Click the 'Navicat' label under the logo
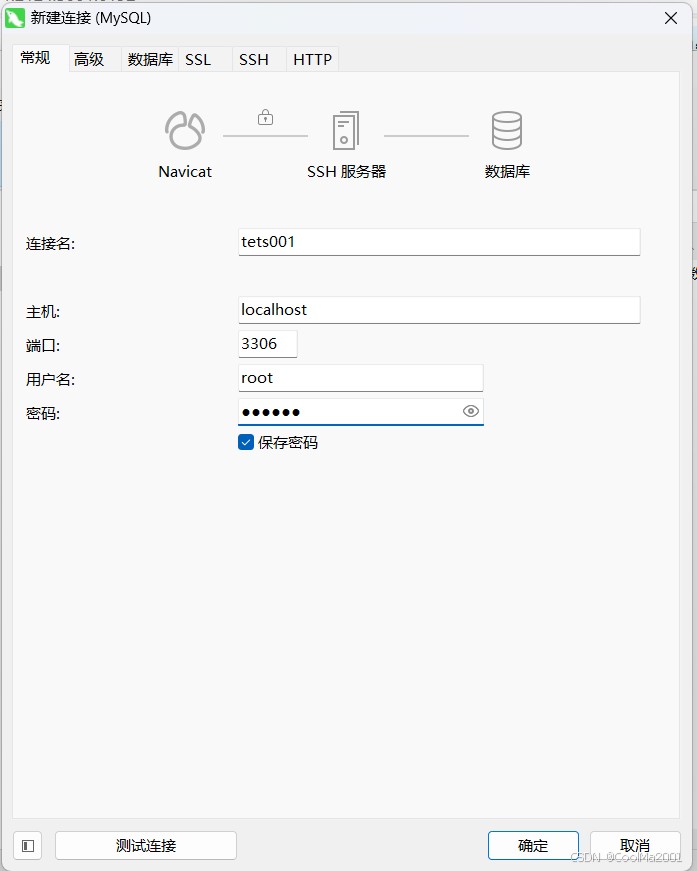 (185, 172)
